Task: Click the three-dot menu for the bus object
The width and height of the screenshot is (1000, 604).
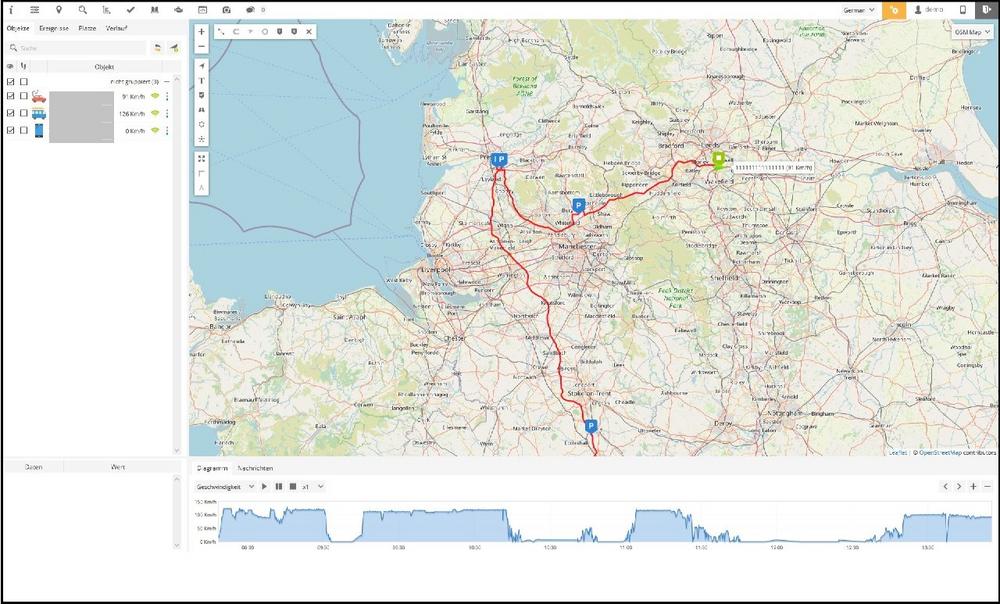Action: 167,114
